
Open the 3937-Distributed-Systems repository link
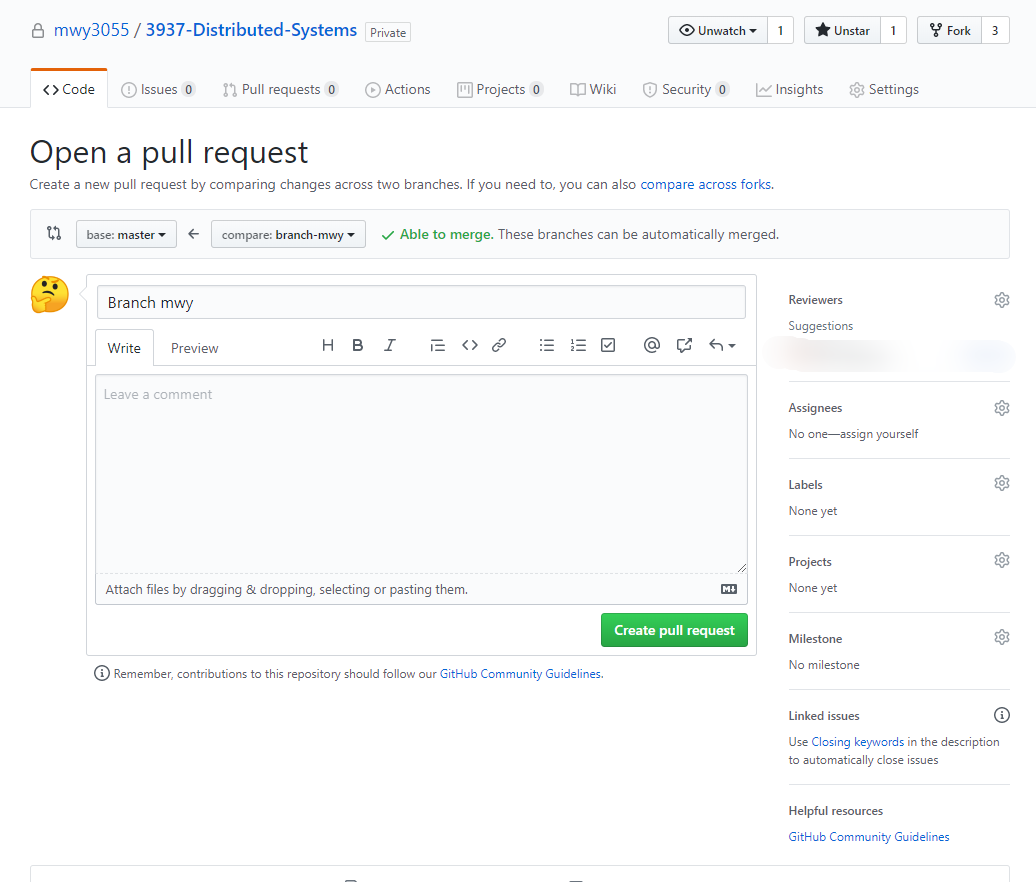(251, 30)
